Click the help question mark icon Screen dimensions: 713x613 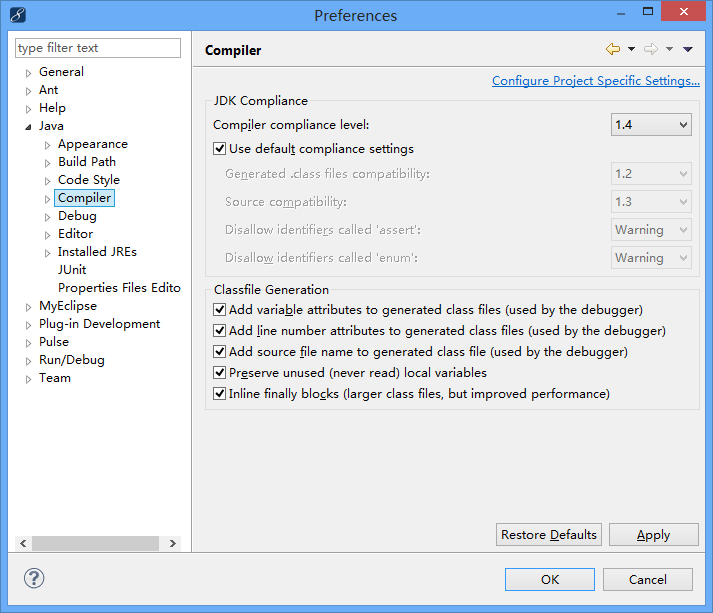click(34, 578)
